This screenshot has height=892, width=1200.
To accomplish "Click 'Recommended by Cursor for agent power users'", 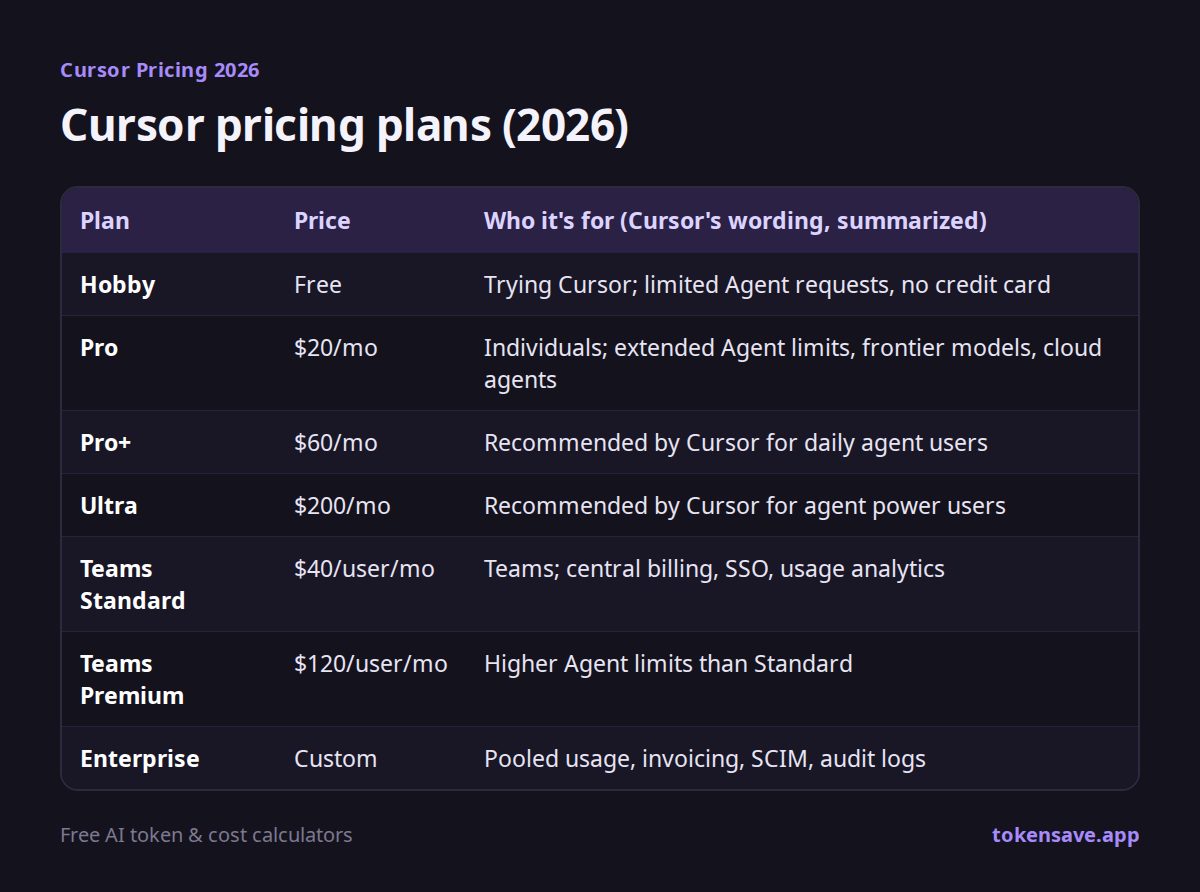I will pyautogui.click(x=745, y=506).
